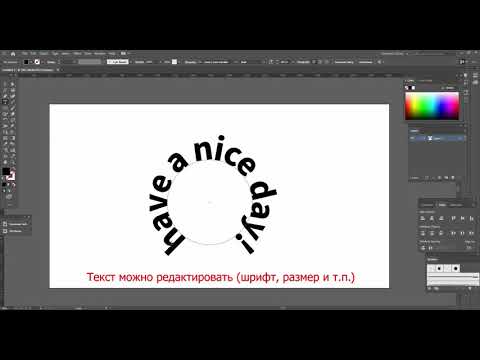Pick a color from the spectrum bar
Viewport: 480px width, 360px height.
[x=432, y=106]
